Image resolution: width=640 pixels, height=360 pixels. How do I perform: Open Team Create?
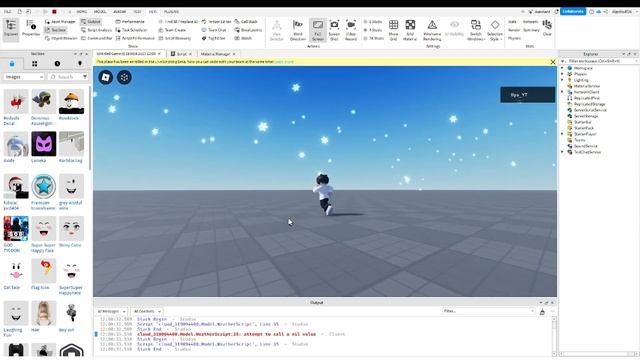172,30
